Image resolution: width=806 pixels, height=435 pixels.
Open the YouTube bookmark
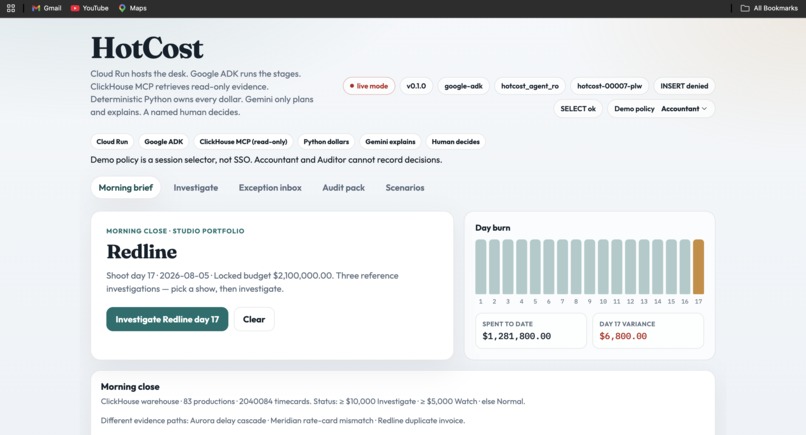tap(89, 8)
